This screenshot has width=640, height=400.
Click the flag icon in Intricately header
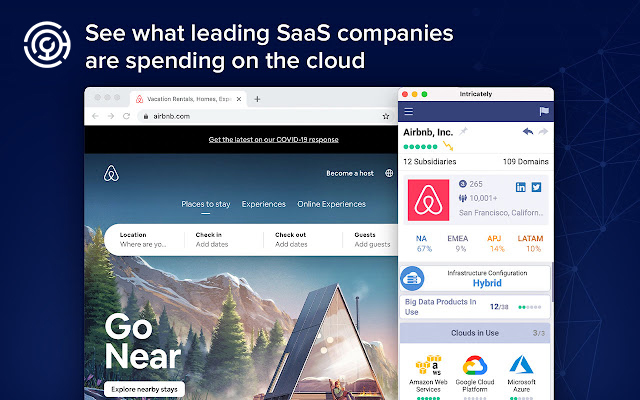point(544,111)
